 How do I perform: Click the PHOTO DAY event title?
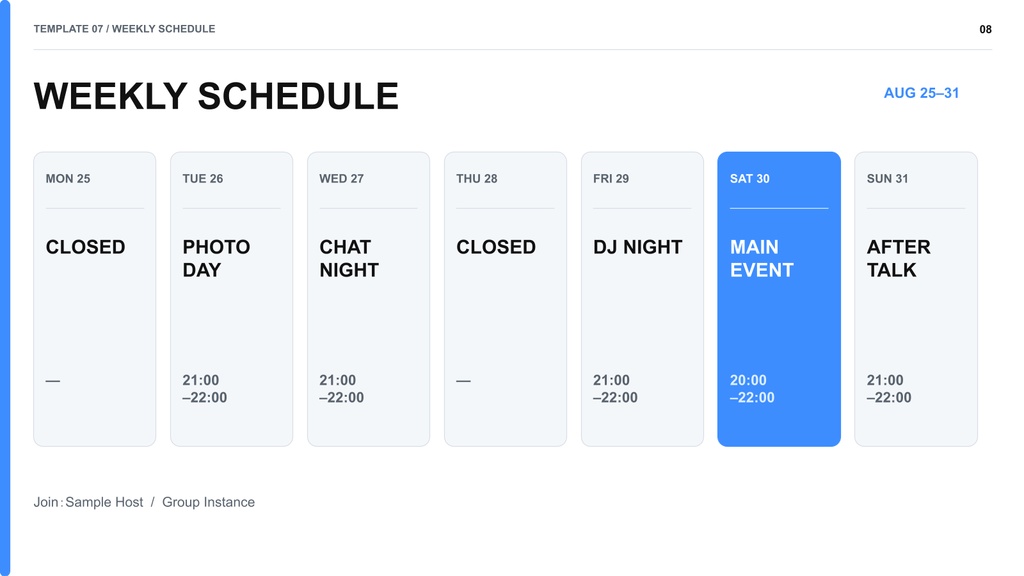point(216,258)
